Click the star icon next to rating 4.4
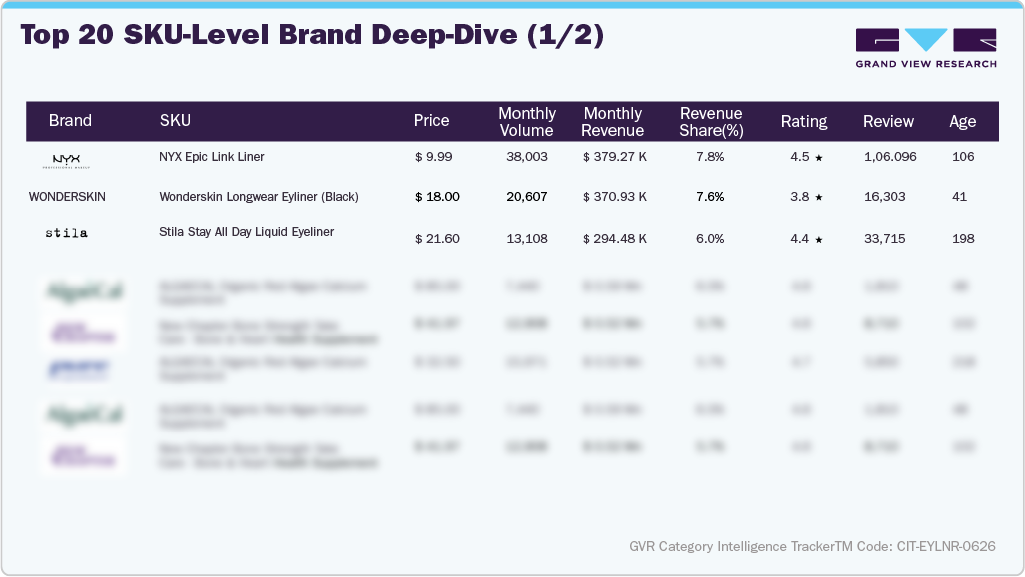 point(818,240)
